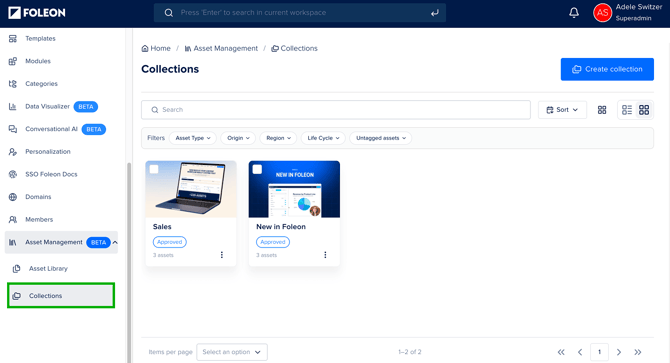Image resolution: width=670 pixels, height=363 pixels.
Task: Click the Modules sidebar icon
Action: (13, 61)
